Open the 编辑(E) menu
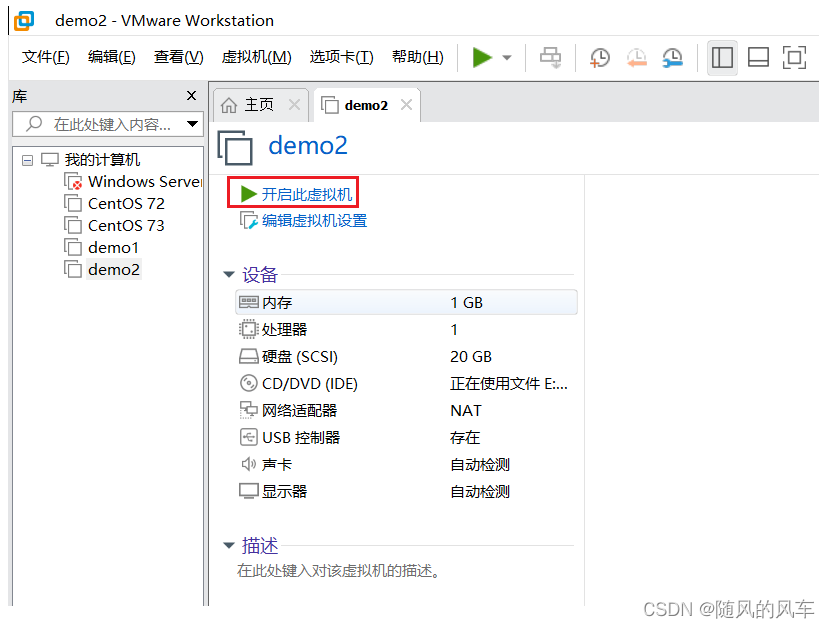Viewport: 830px width, 628px height. pyautogui.click(x=112, y=57)
